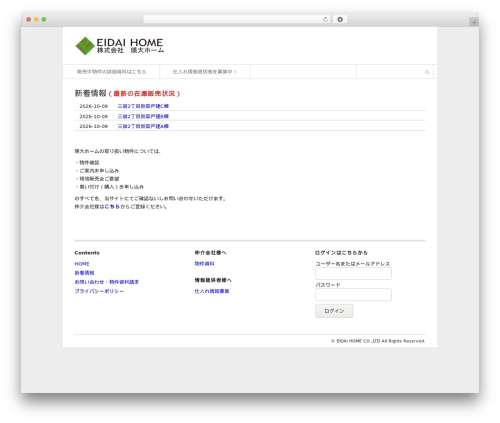The width and height of the screenshot is (500, 423).
Task: Open 物件資料 link under 仲介会社様へ
Action: click(204, 264)
